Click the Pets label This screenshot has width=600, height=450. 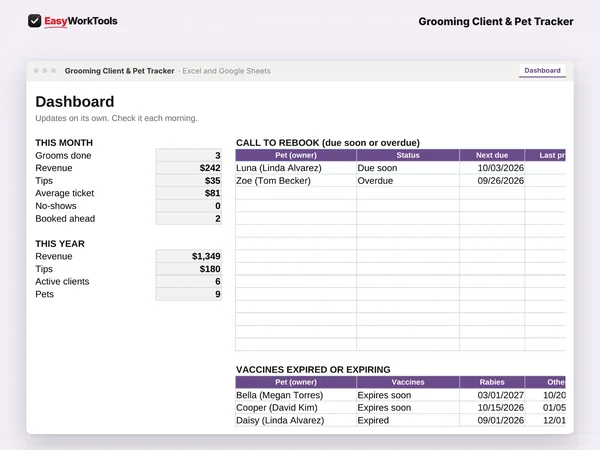[44, 294]
